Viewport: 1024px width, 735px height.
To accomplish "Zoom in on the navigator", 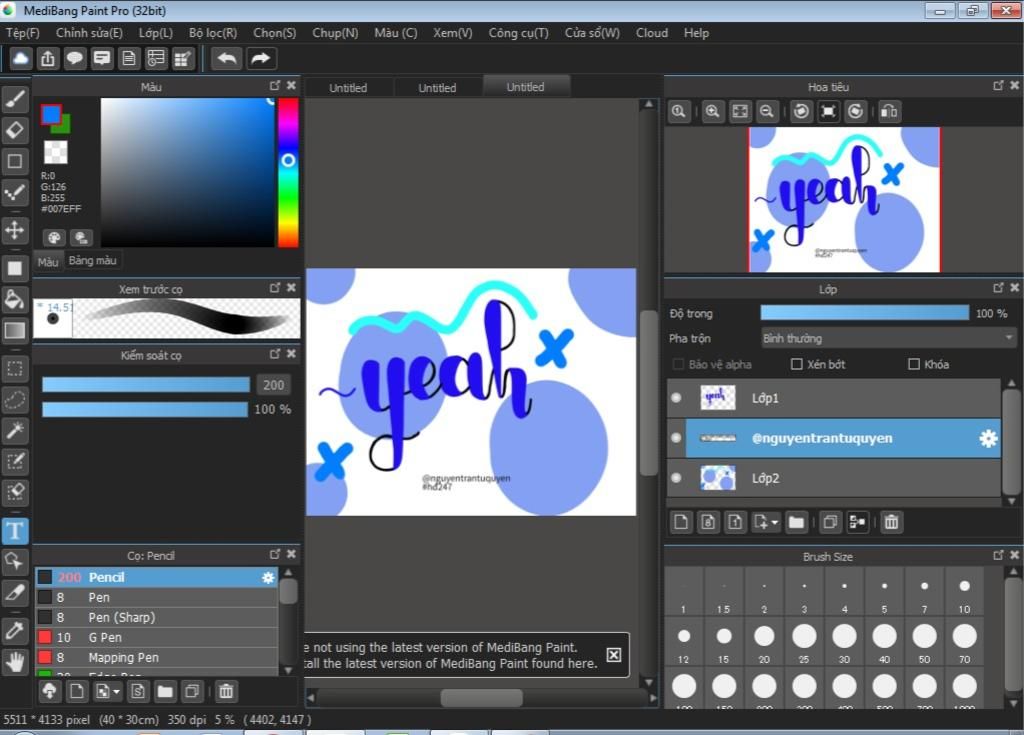I will 712,112.
